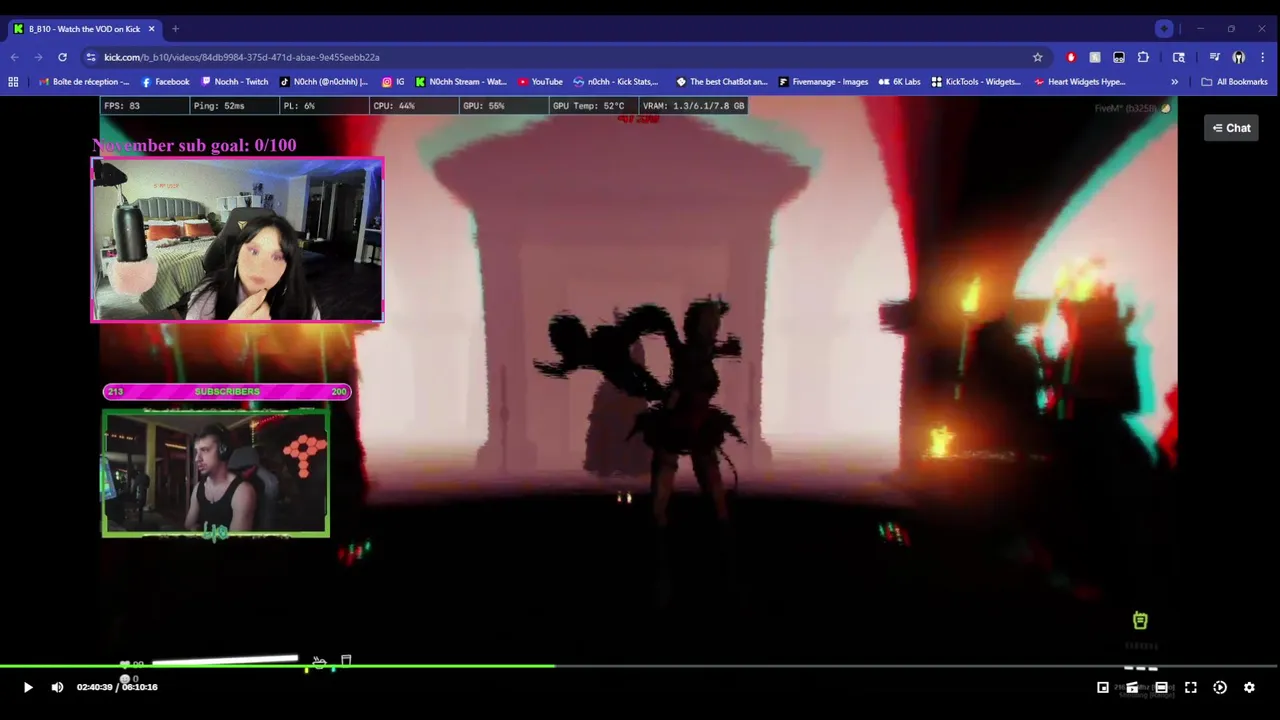Open the YouTube bookmark
1280x720 pixels.
click(540, 82)
